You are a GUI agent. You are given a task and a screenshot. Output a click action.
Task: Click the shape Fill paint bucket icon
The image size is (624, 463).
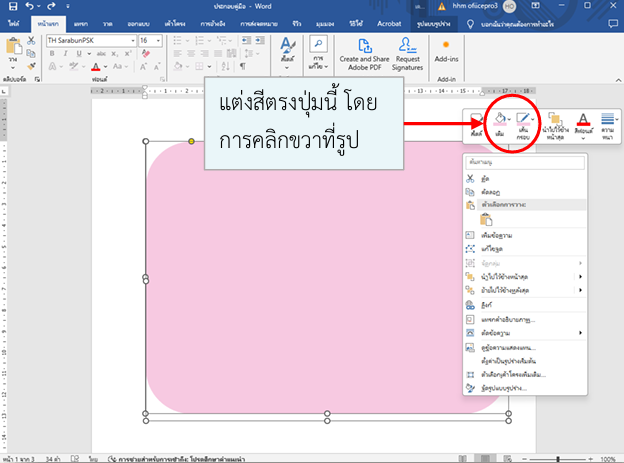pos(499,119)
